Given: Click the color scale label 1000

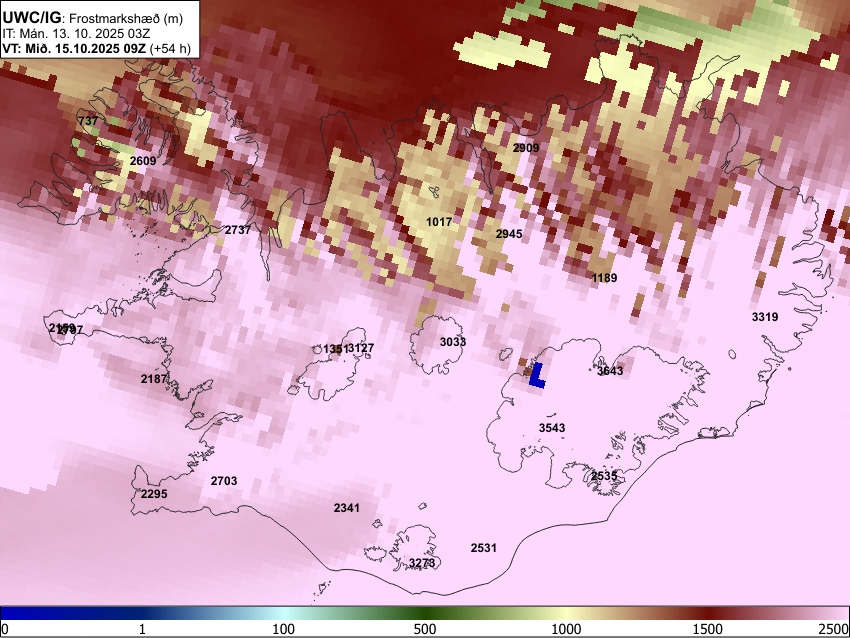Looking at the screenshot, I should [566, 629].
